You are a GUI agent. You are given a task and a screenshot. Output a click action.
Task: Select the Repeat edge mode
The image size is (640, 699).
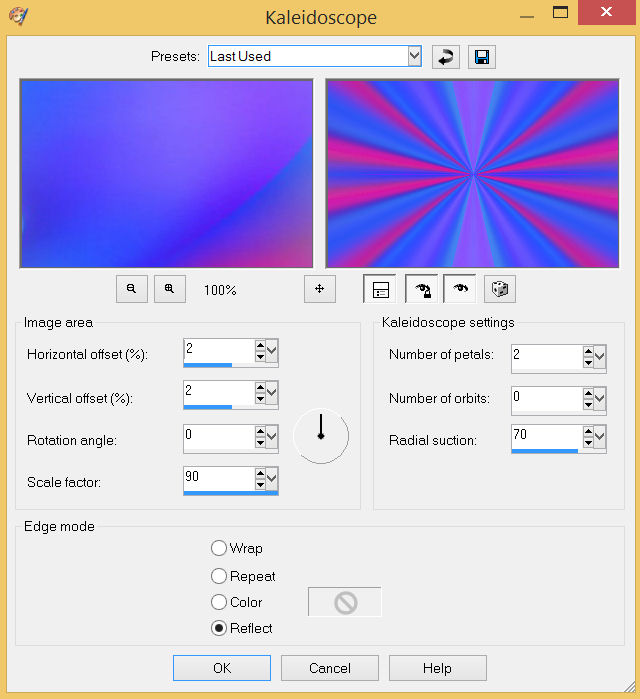(x=219, y=576)
